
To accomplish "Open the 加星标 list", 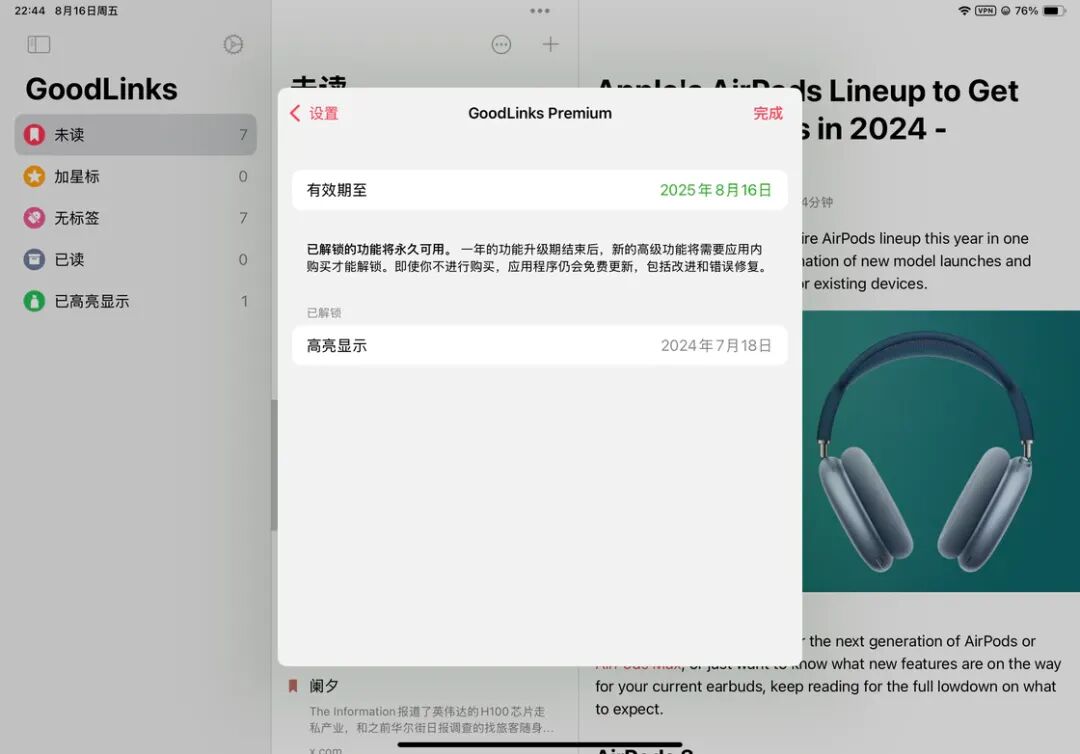I will (136, 176).
